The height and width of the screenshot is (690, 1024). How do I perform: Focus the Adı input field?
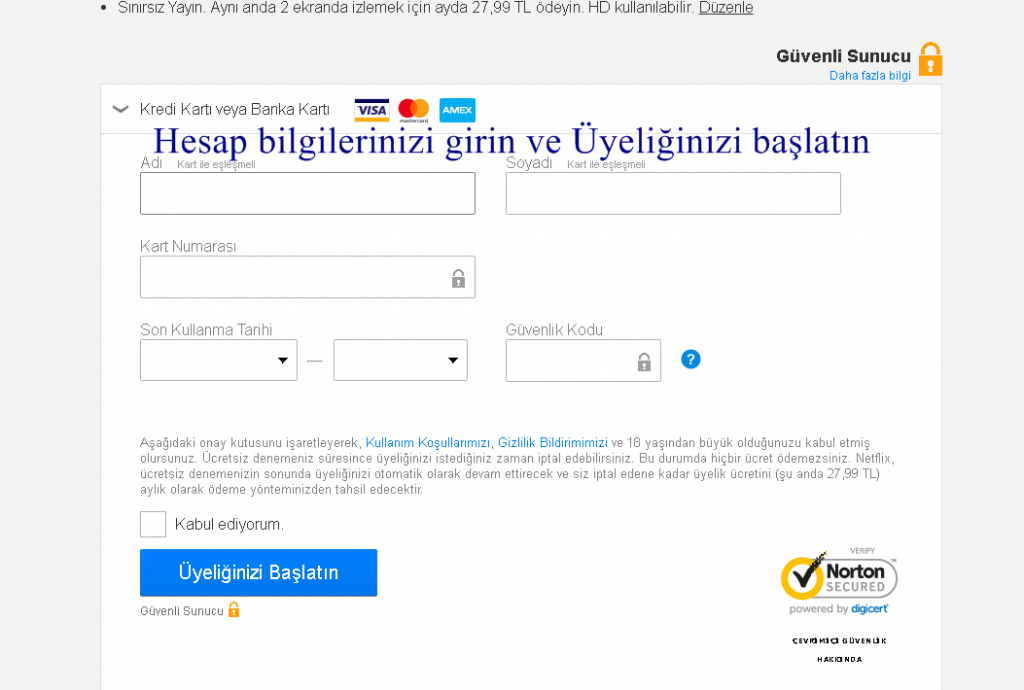coord(308,193)
